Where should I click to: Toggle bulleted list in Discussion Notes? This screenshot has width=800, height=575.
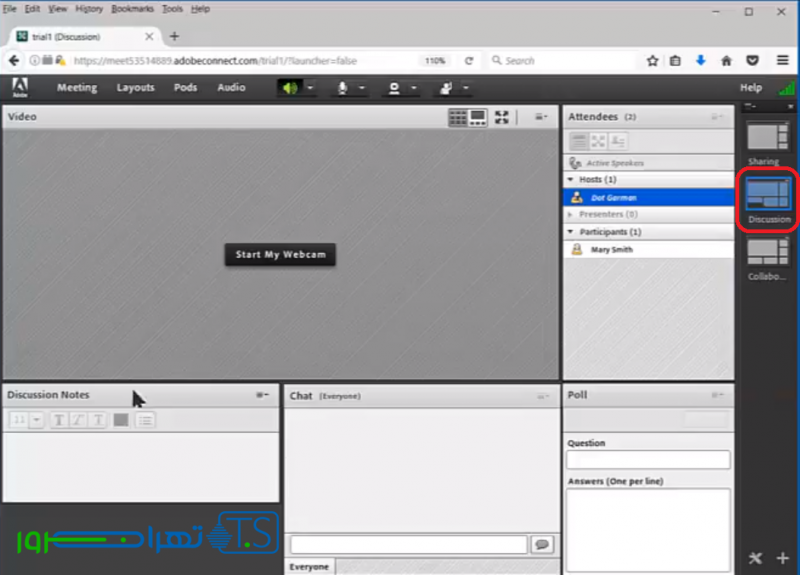point(145,420)
